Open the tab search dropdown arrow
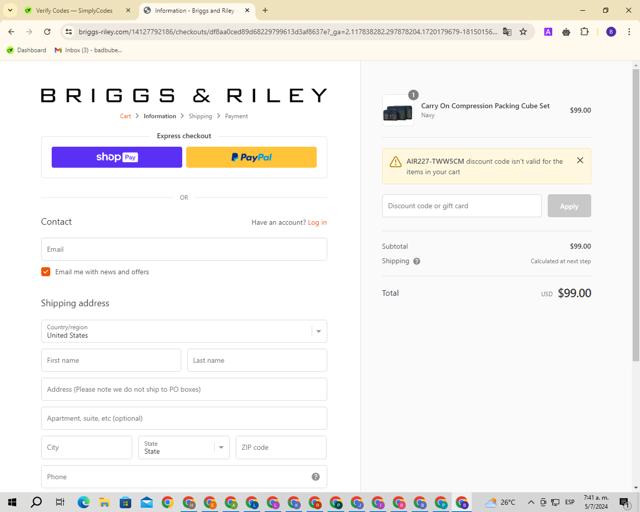The width and height of the screenshot is (640, 512). pos(10,11)
